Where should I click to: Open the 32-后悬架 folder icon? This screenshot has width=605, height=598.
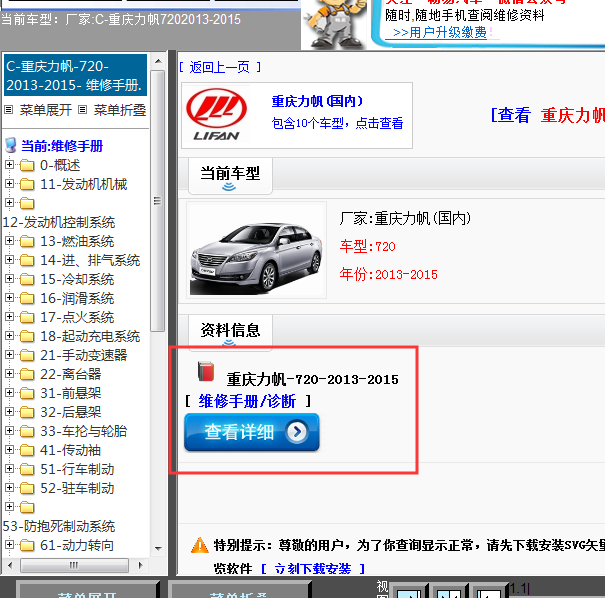[27, 412]
